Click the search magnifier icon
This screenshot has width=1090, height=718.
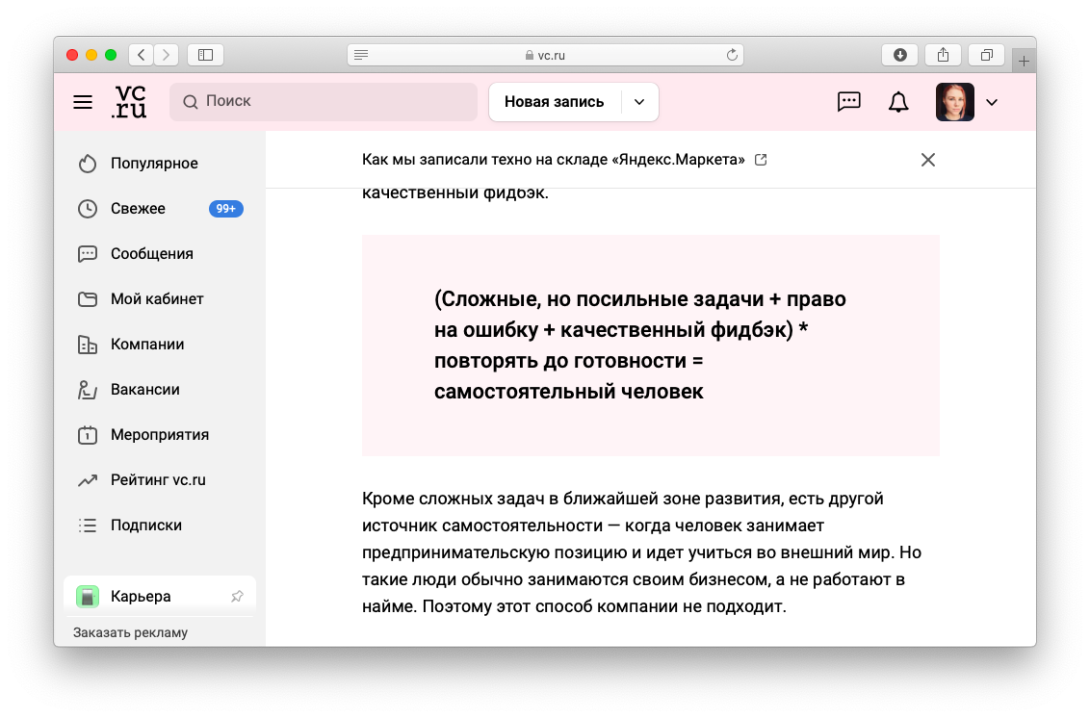(x=190, y=102)
